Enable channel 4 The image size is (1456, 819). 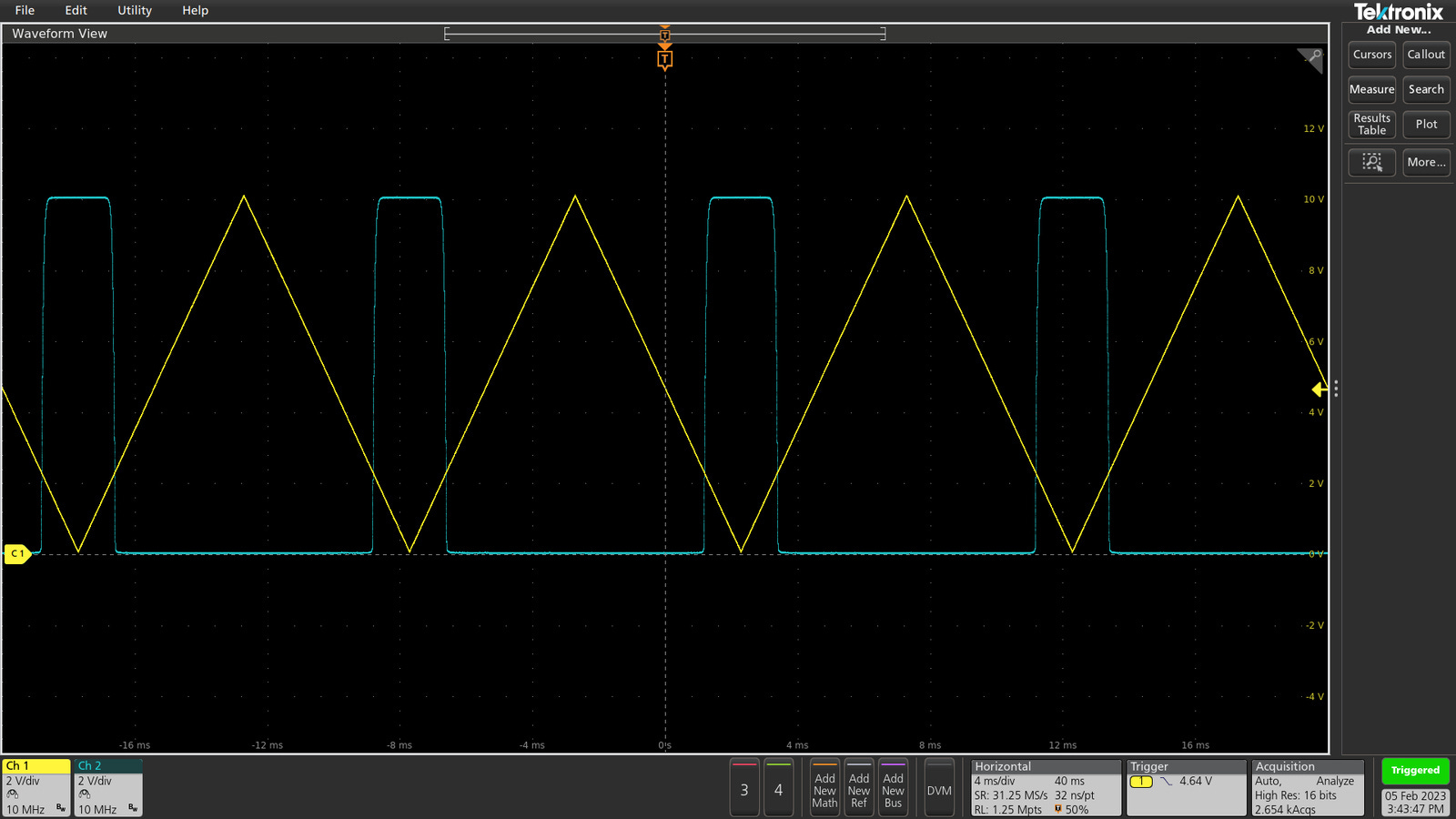(x=779, y=788)
